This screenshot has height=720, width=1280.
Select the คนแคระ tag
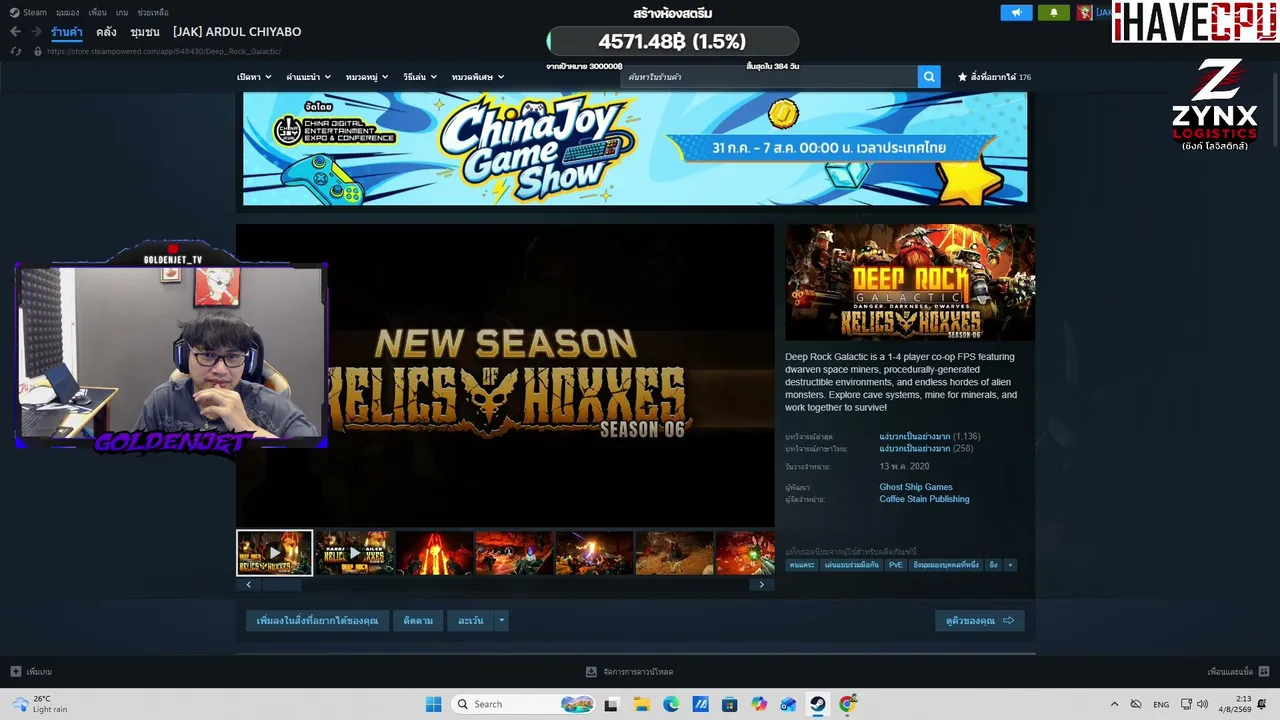pyautogui.click(x=801, y=565)
